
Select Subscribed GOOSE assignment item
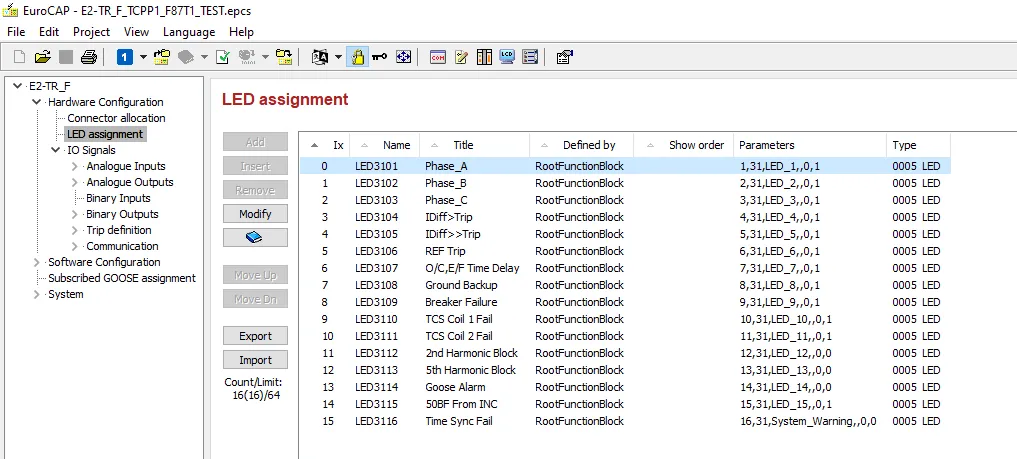[122, 278]
